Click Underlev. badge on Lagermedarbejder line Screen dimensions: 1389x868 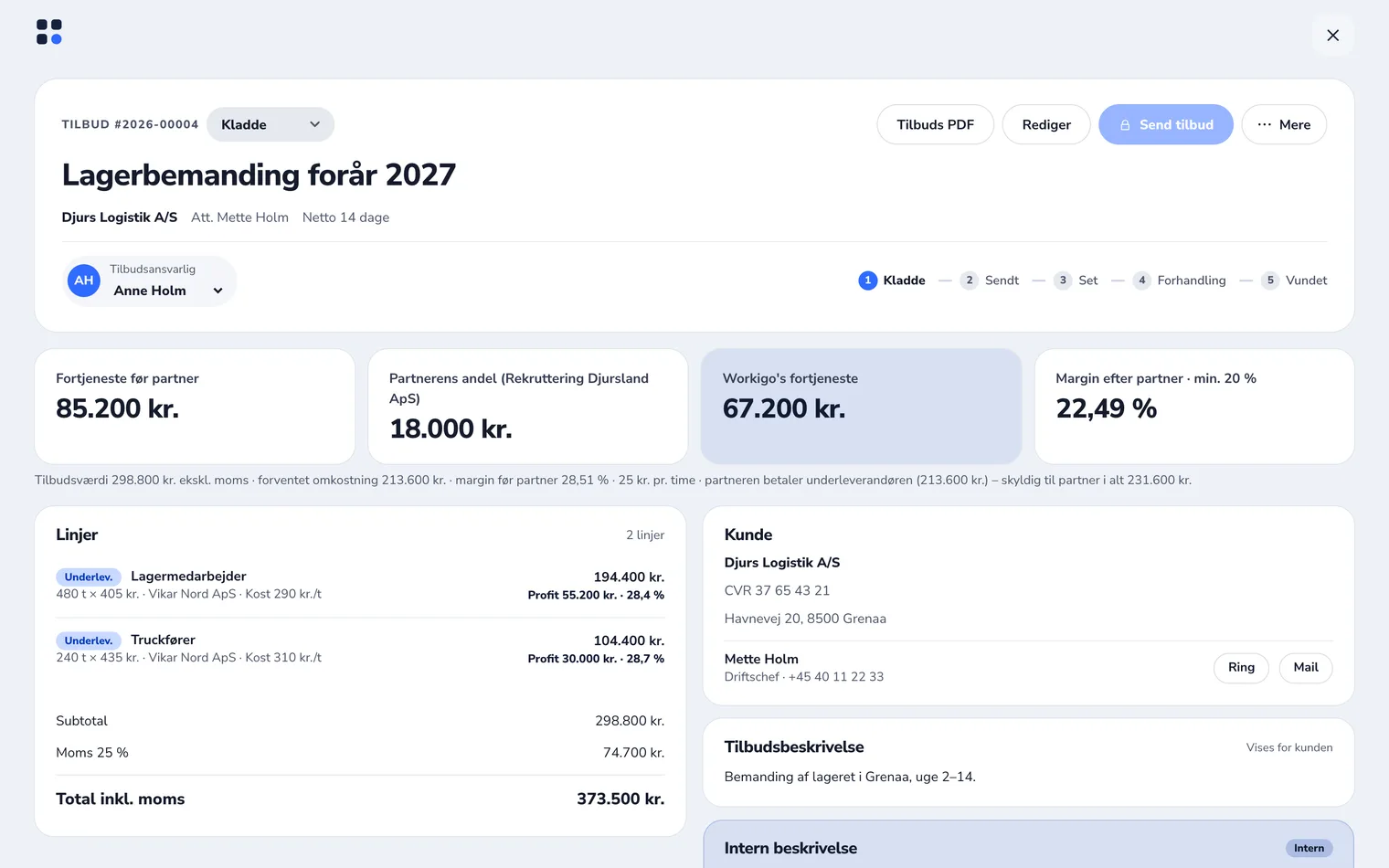click(89, 577)
